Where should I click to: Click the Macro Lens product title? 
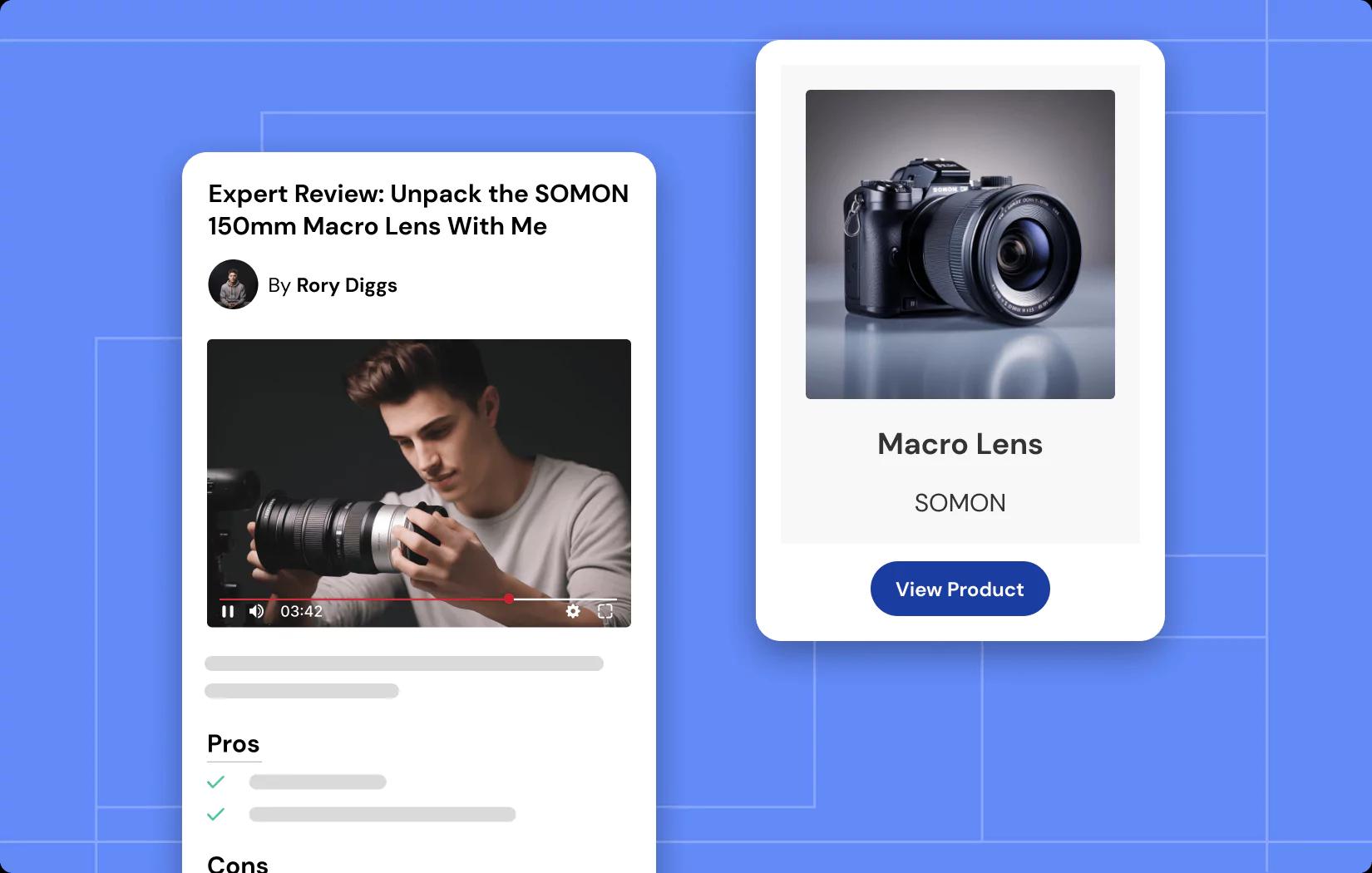pos(960,444)
